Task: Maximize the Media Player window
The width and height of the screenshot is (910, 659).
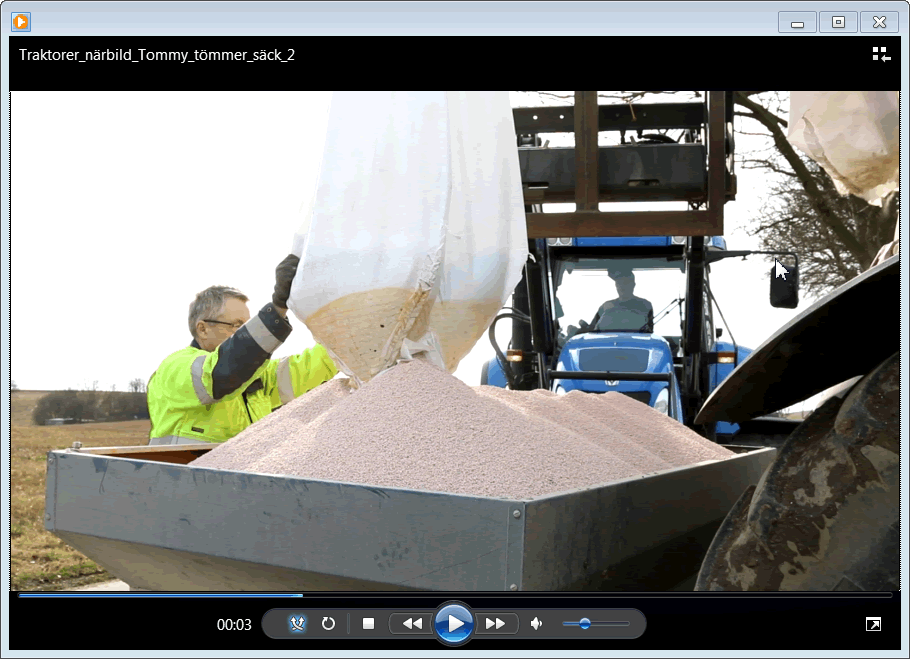Action: 838,22
